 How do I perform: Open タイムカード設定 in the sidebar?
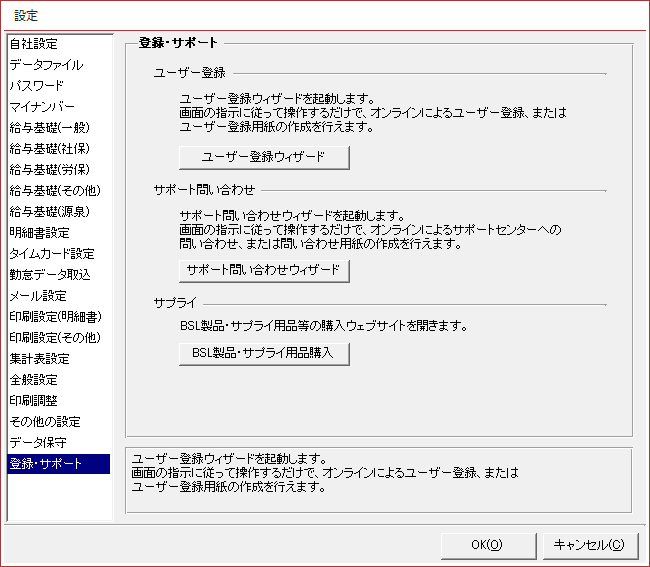pyautogui.click(x=52, y=254)
